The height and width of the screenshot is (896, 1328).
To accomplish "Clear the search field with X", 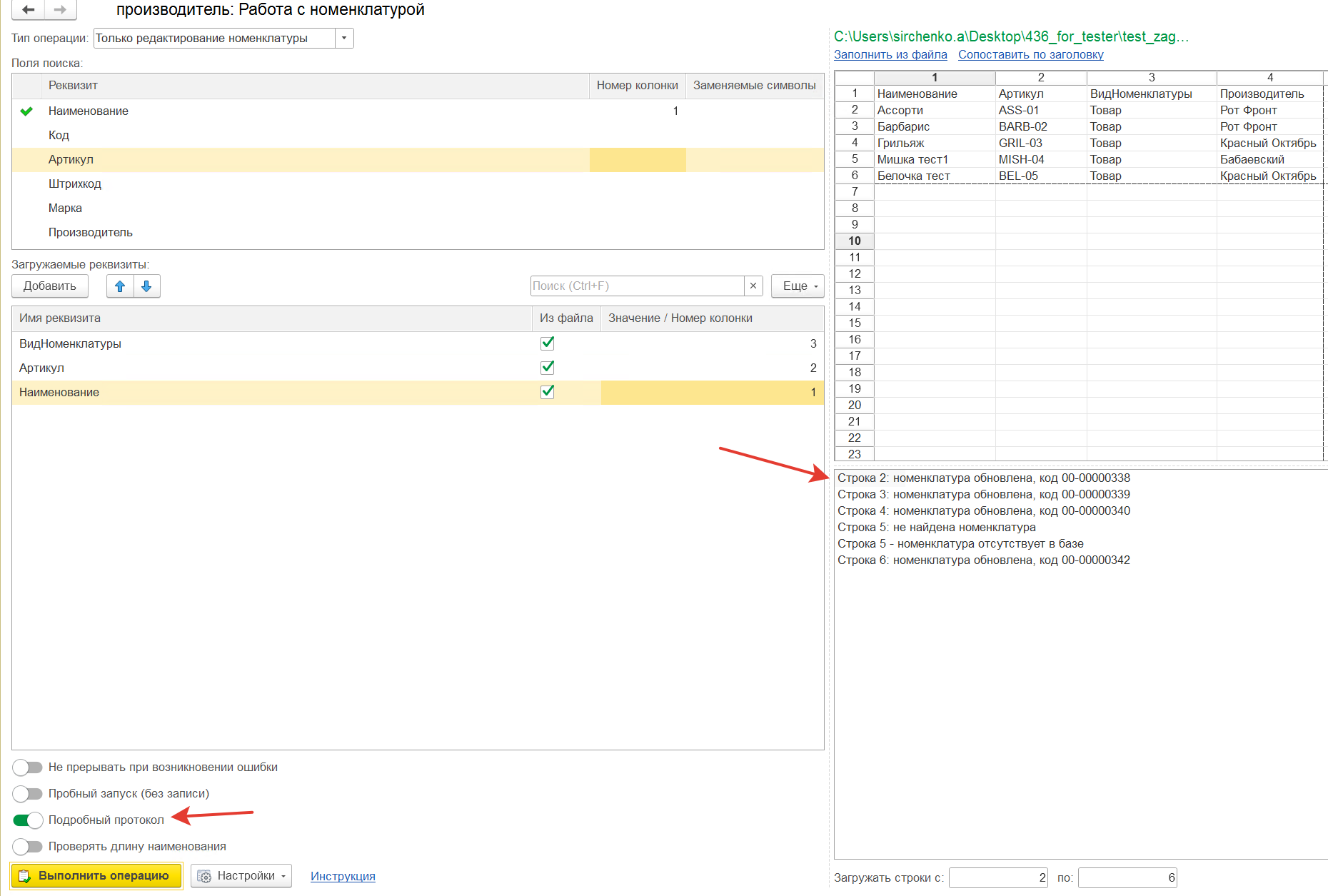I will point(753,286).
